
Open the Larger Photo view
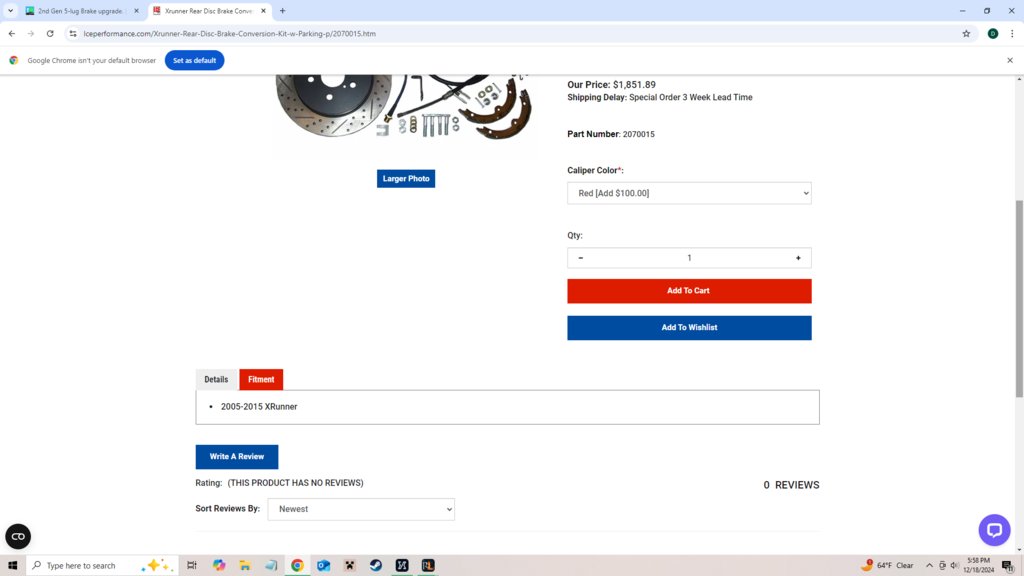click(x=406, y=178)
